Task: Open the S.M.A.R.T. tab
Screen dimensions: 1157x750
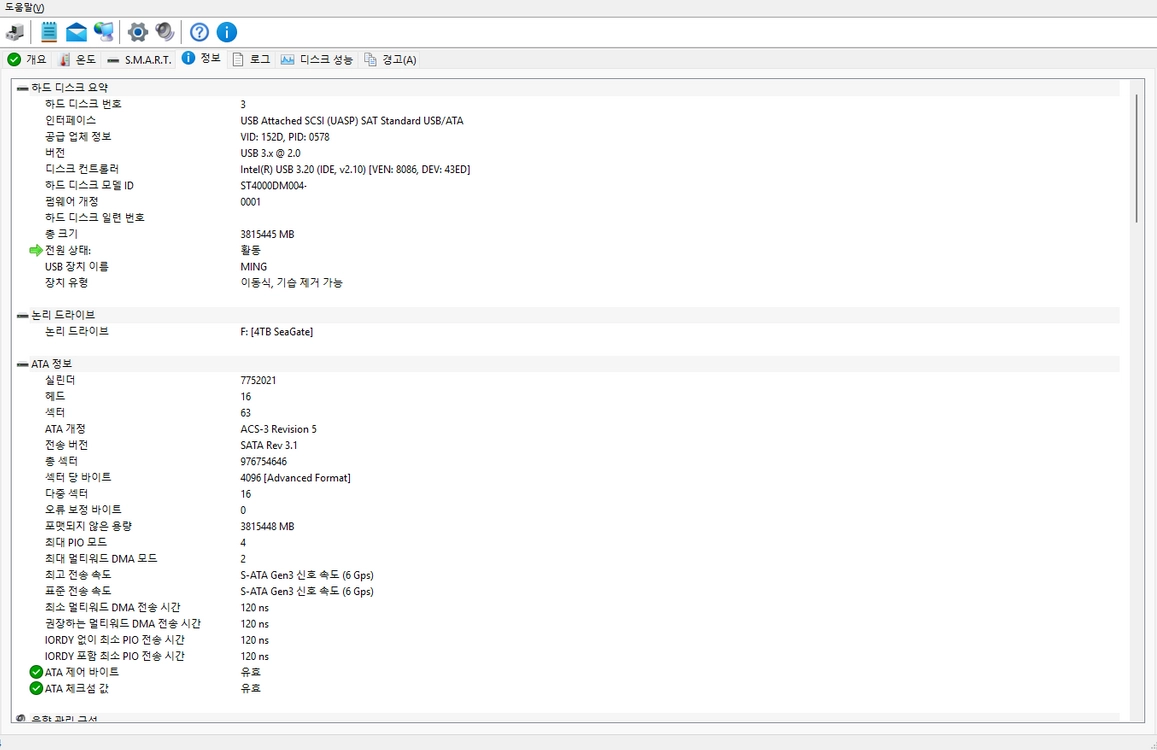Action: click(x=139, y=59)
